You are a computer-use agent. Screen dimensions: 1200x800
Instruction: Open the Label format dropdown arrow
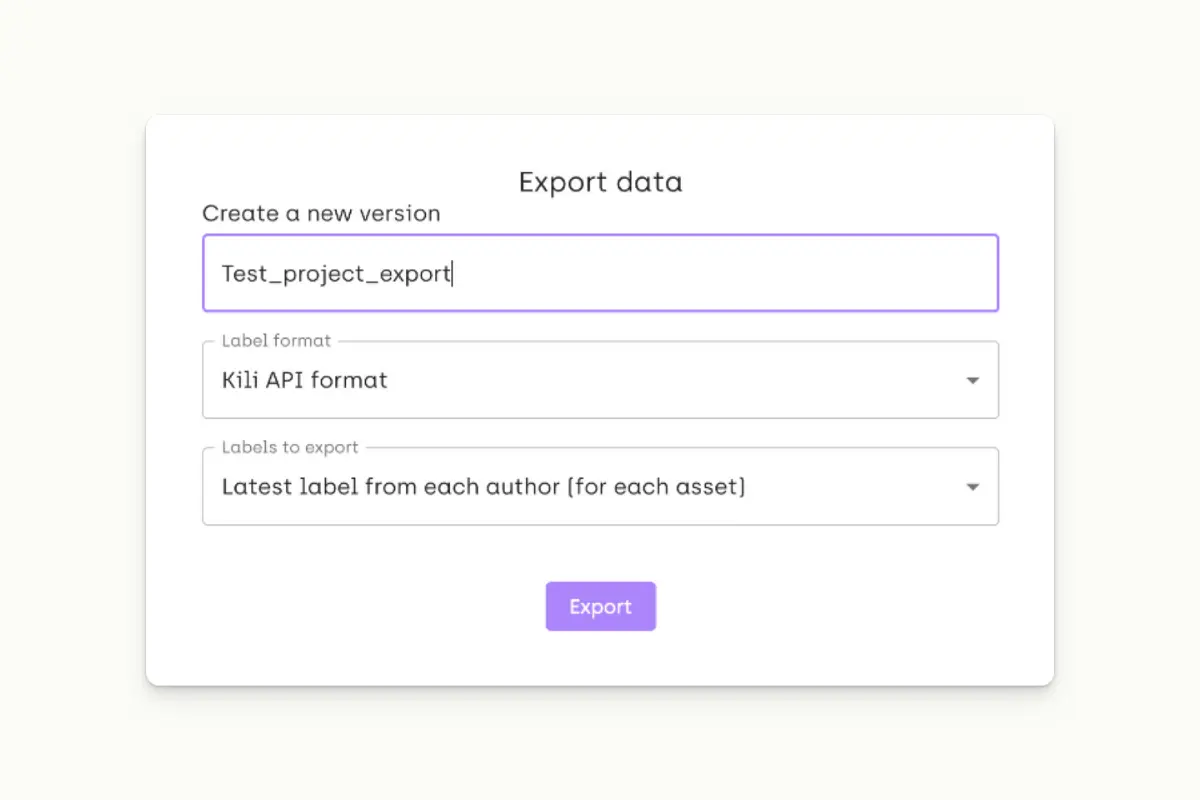tap(970, 380)
